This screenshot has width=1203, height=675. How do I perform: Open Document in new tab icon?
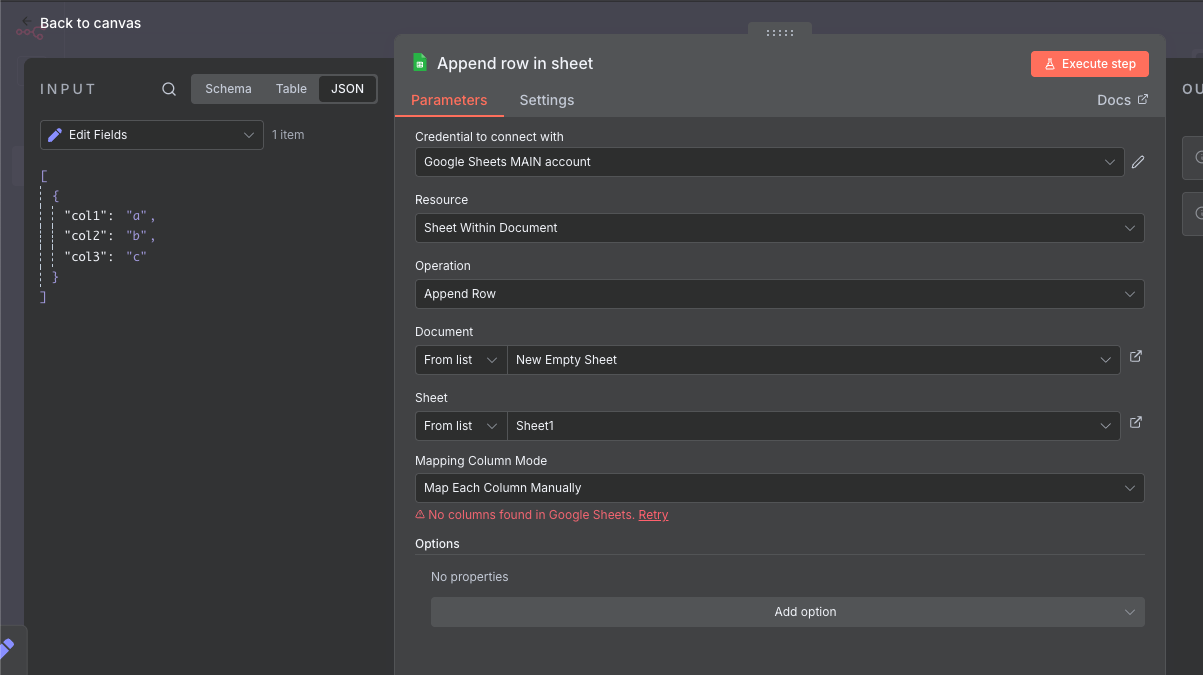1136,357
